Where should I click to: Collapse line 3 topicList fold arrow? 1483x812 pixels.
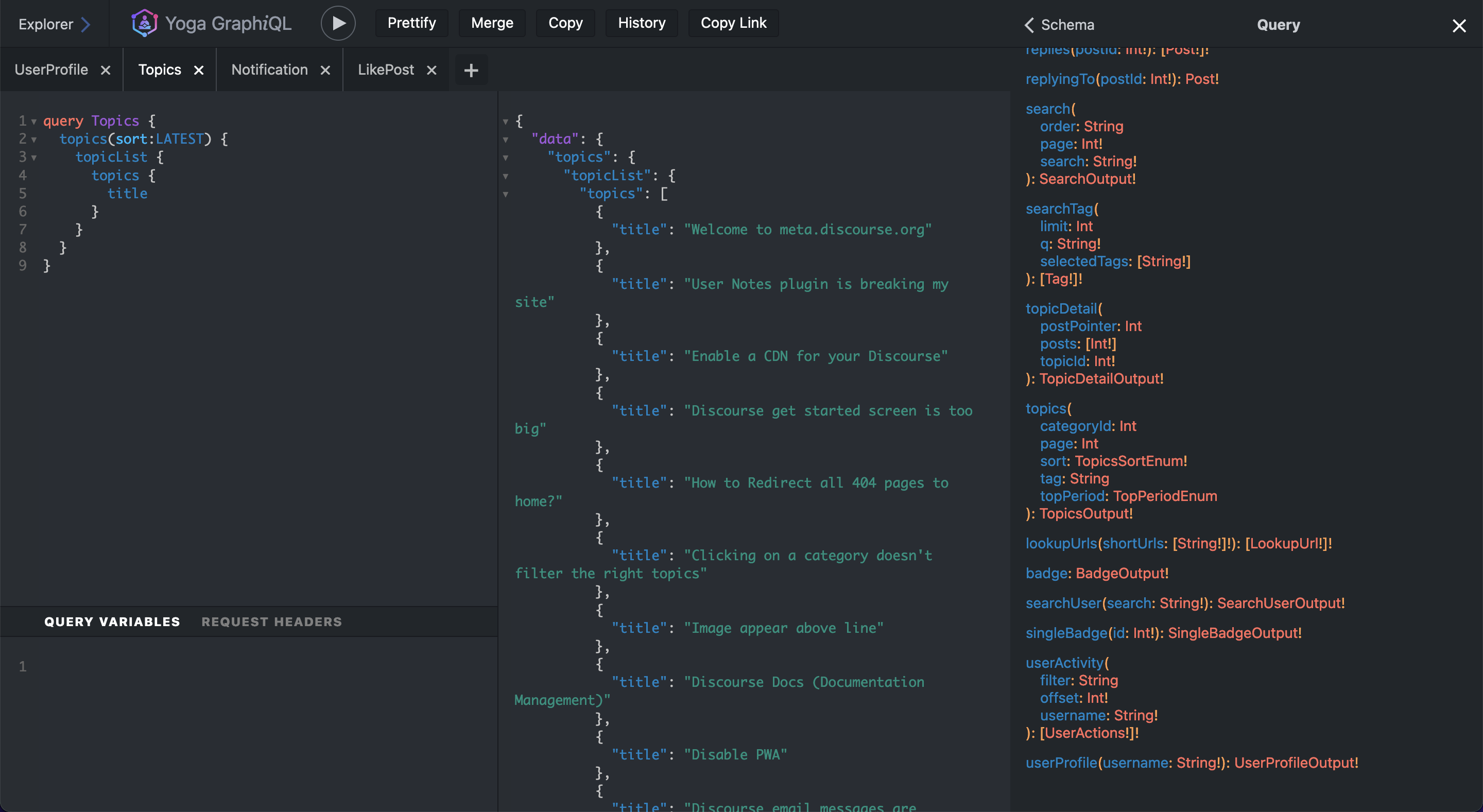[x=34, y=158]
